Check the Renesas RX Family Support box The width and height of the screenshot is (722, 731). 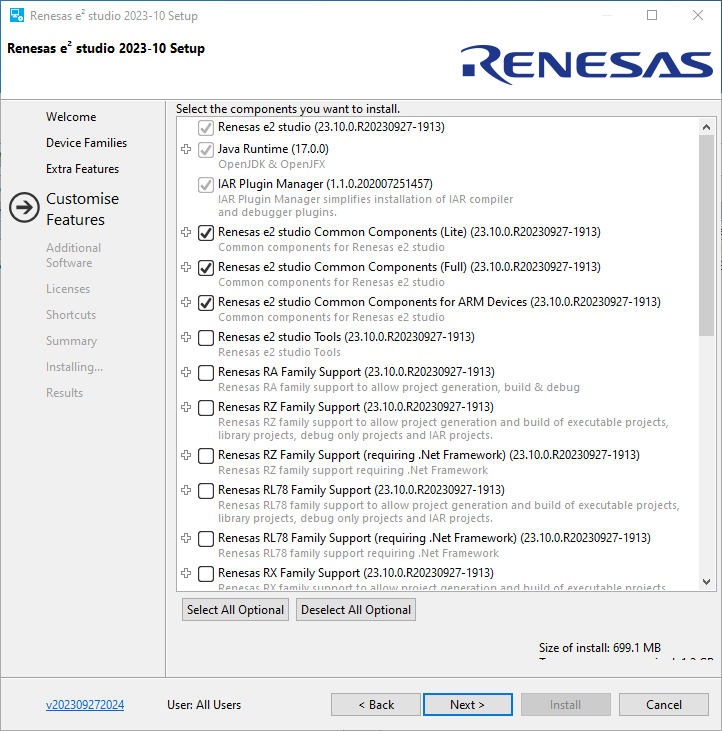click(206, 574)
